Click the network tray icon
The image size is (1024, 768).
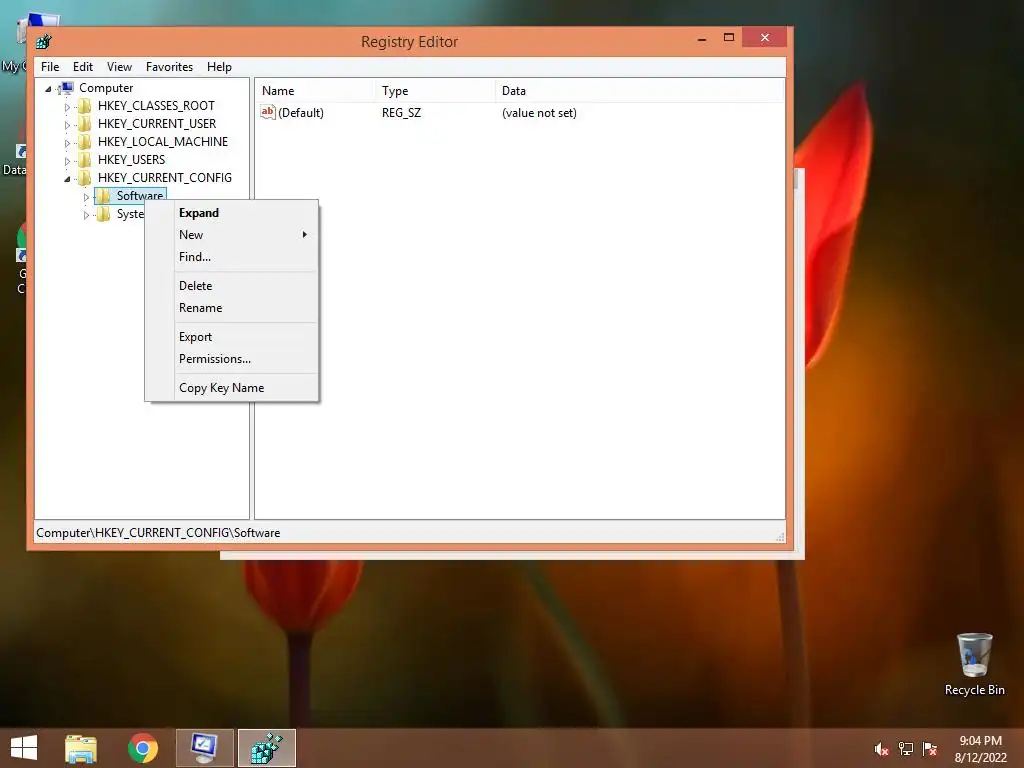(x=906, y=749)
